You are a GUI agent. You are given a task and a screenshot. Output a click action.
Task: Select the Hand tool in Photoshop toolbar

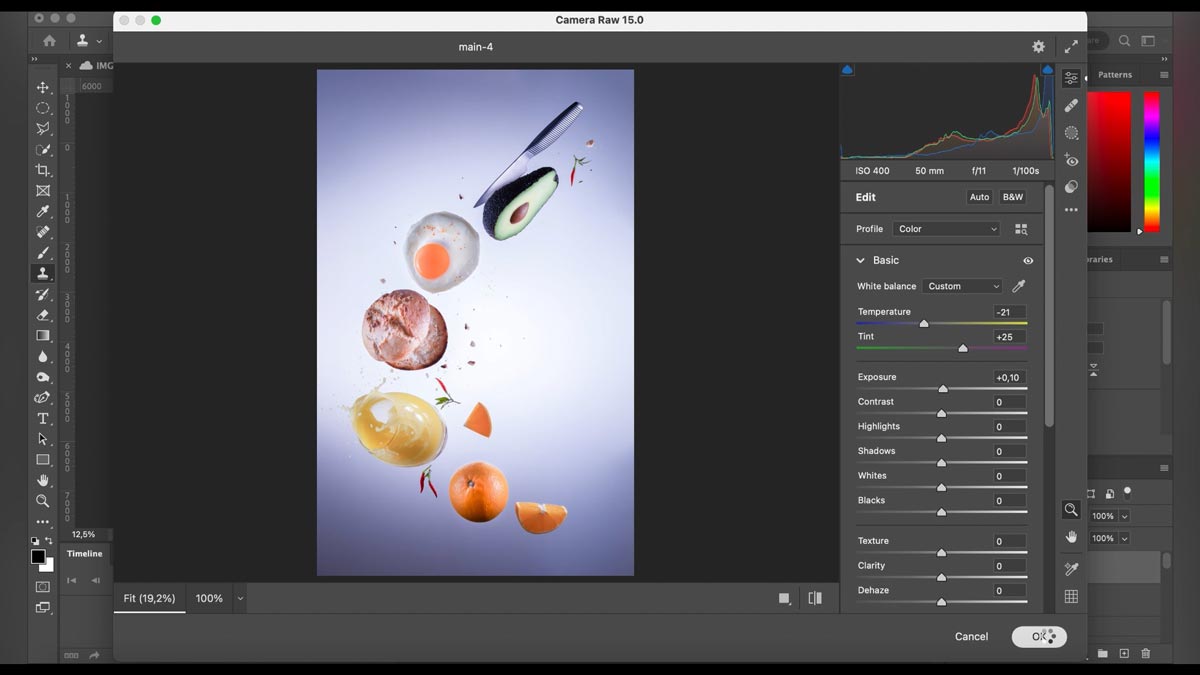[43, 480]
